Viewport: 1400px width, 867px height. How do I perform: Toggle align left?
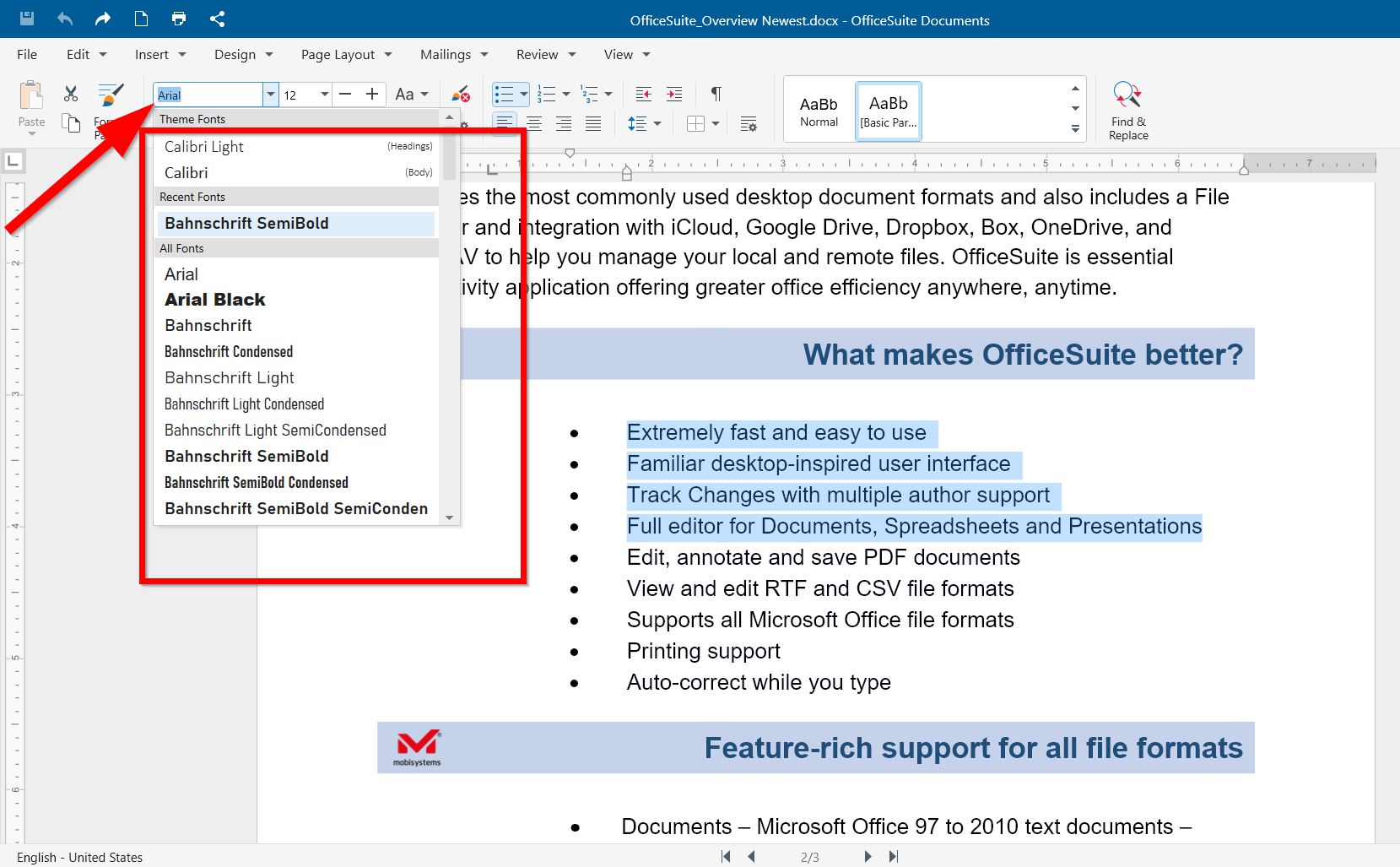(504, 123)
